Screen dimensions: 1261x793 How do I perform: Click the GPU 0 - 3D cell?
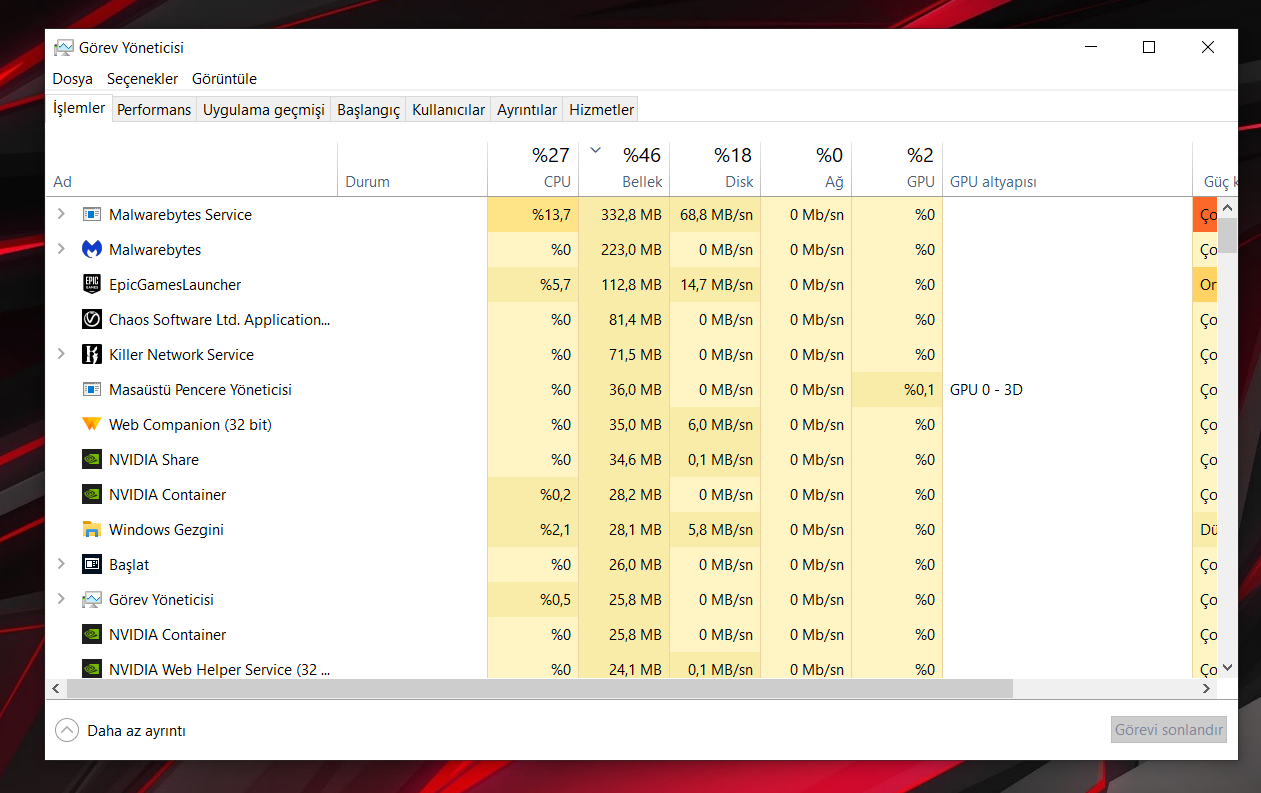tap(986, 390)
